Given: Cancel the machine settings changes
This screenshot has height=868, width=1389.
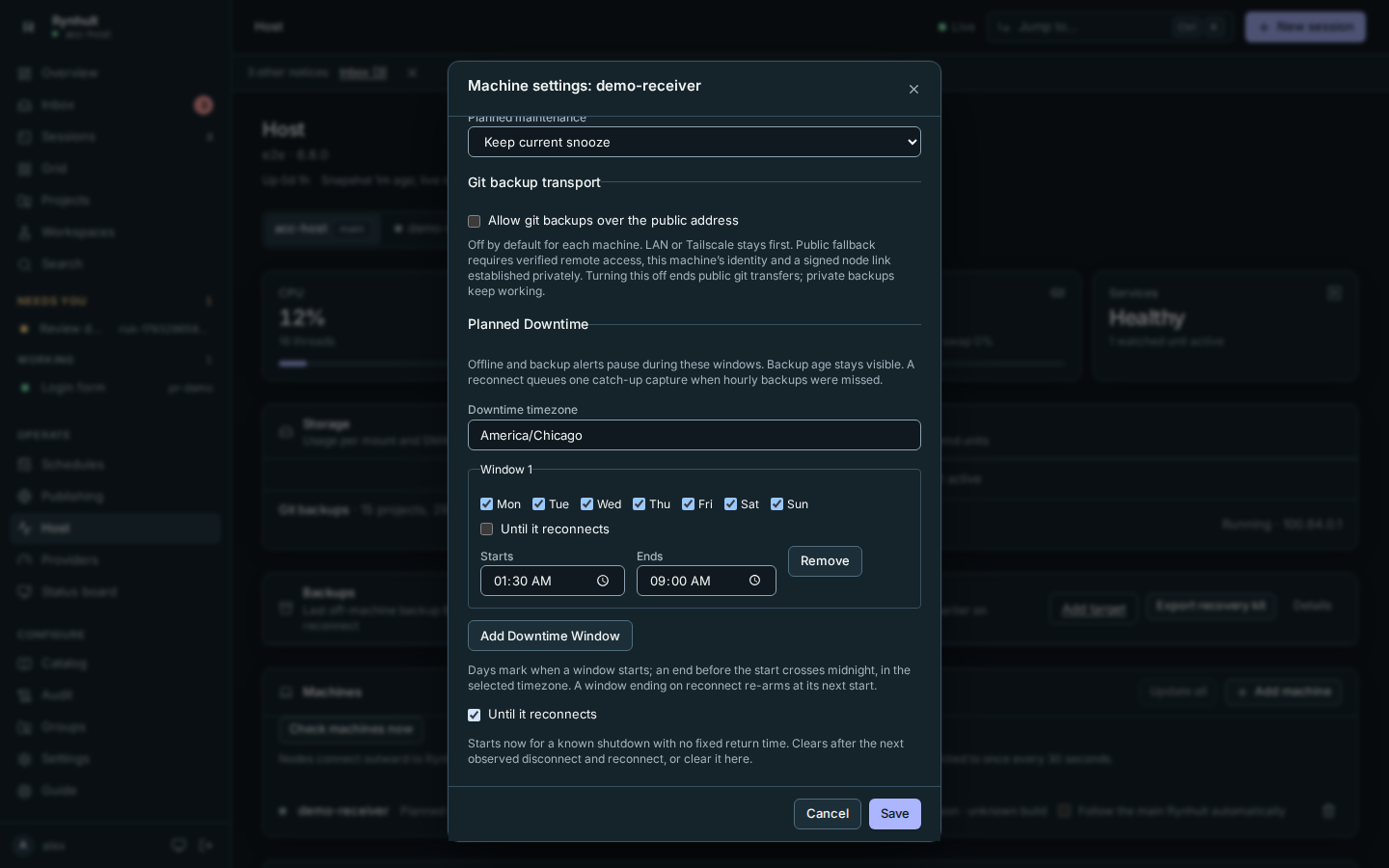Looking at the screenshot, I should point(828,814).
